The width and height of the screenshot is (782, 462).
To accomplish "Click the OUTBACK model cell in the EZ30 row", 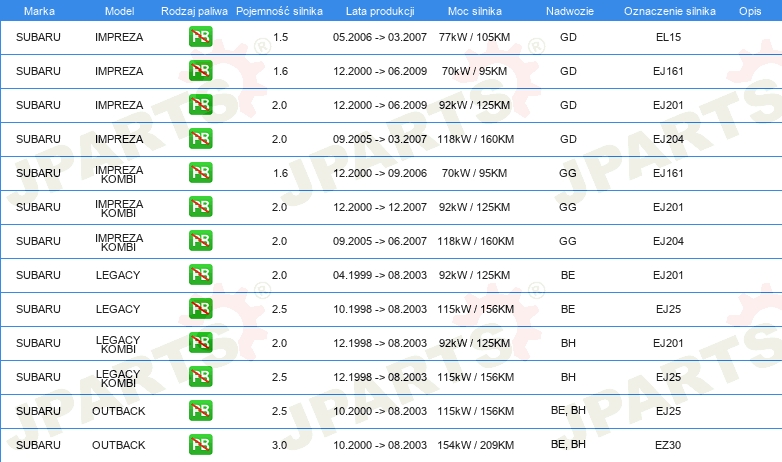I will [x=118, y=445].
